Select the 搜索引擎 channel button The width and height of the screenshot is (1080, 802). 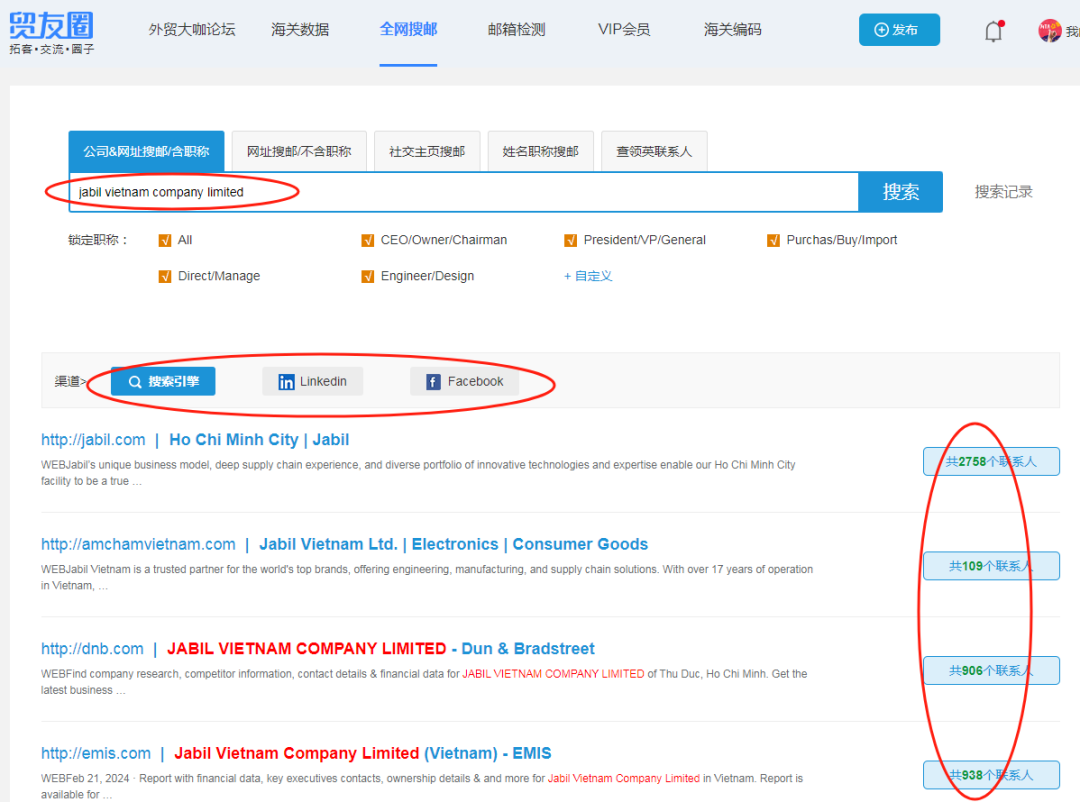[x=163, y=381]
